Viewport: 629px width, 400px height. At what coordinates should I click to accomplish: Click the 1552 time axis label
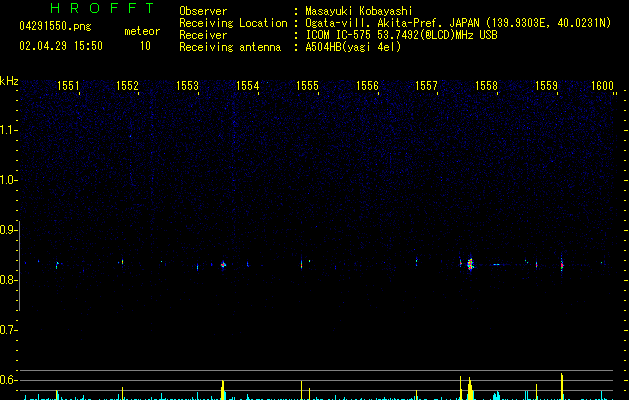(127, 86)
